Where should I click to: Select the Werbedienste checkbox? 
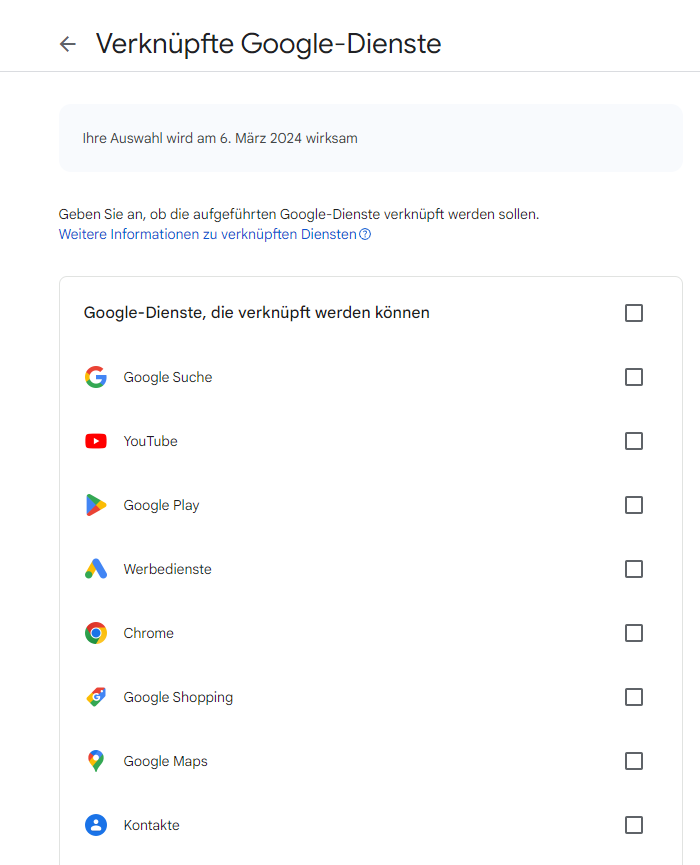tap(633, 569)
